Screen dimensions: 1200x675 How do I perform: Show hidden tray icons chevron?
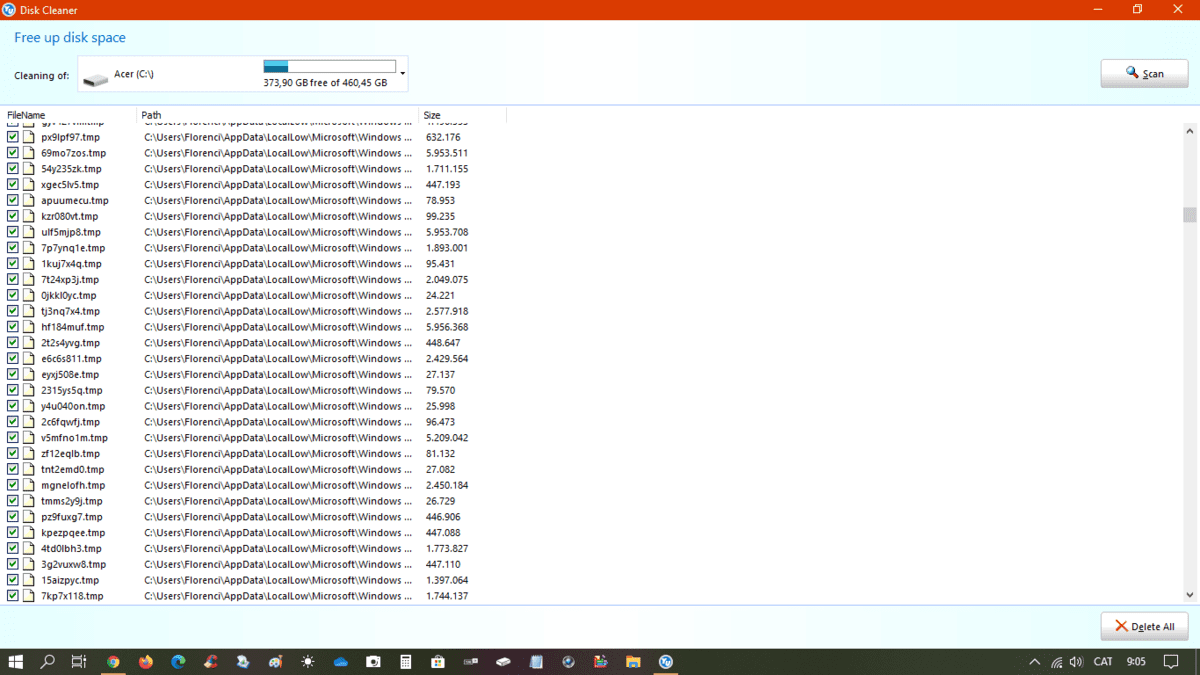(1034, 662)
